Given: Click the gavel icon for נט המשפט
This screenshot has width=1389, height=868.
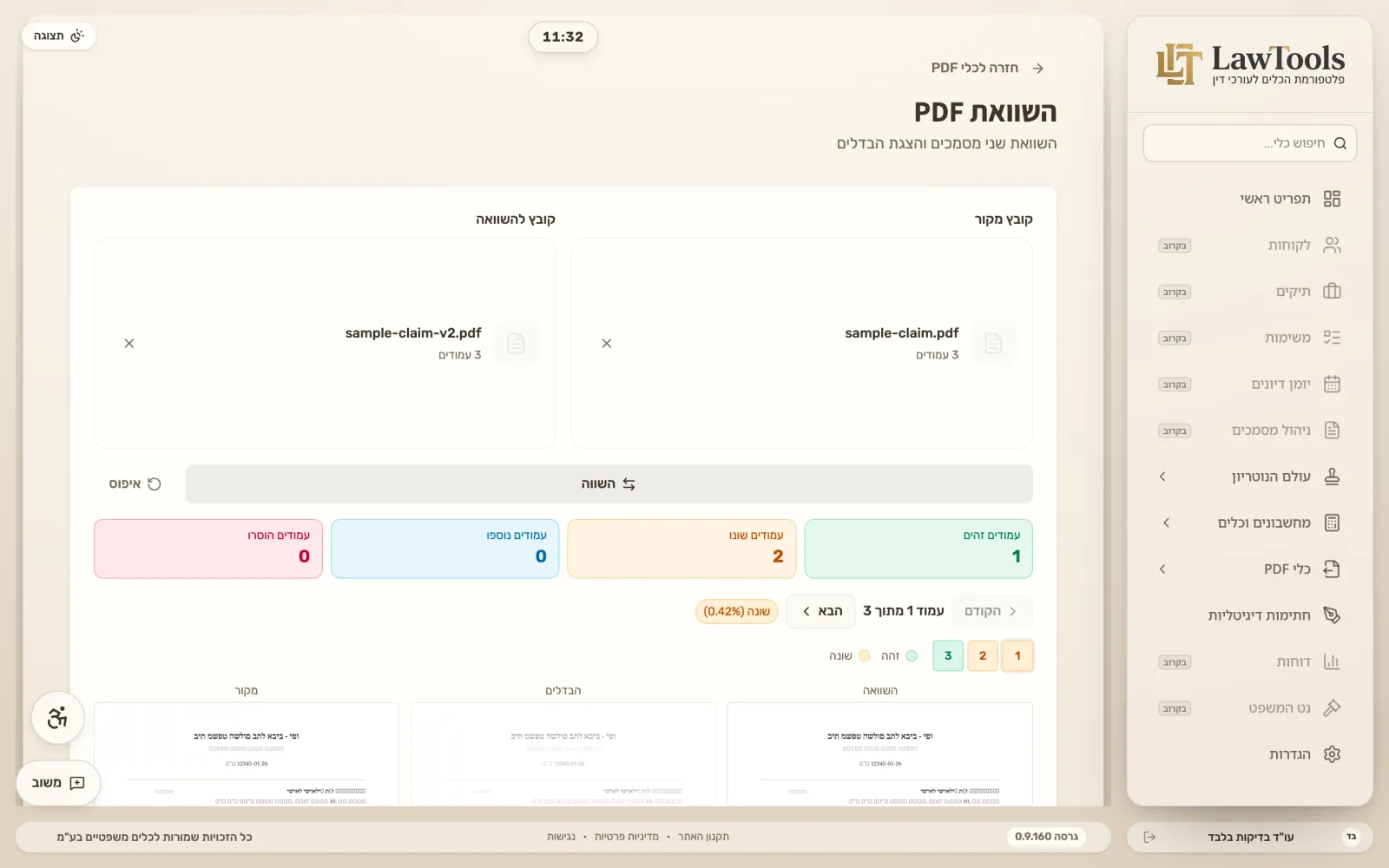Looking at the screenshot, I should tap(1332, 707).
